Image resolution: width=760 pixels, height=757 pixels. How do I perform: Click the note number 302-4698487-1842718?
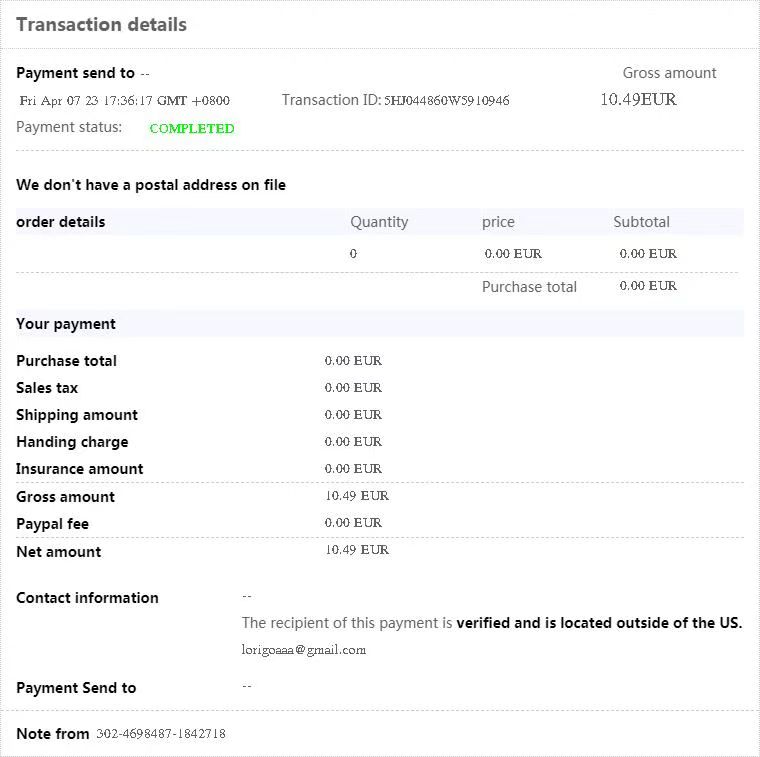pos(161,734)
